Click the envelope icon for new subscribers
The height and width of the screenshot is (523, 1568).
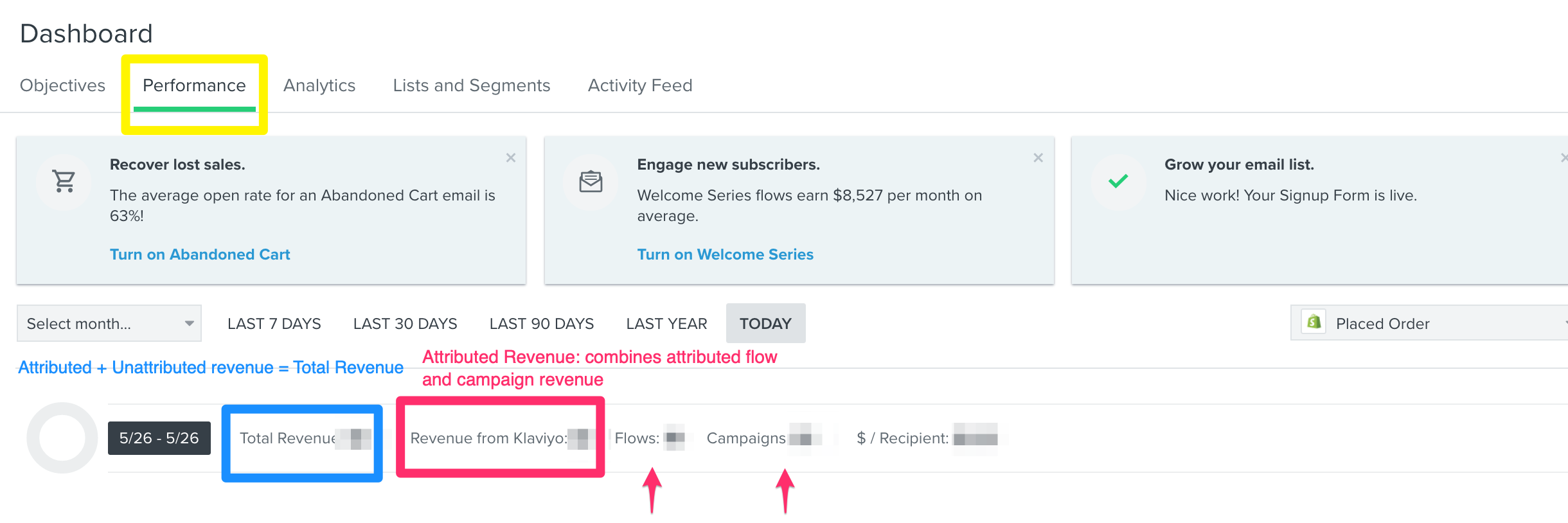coord(591,182)
